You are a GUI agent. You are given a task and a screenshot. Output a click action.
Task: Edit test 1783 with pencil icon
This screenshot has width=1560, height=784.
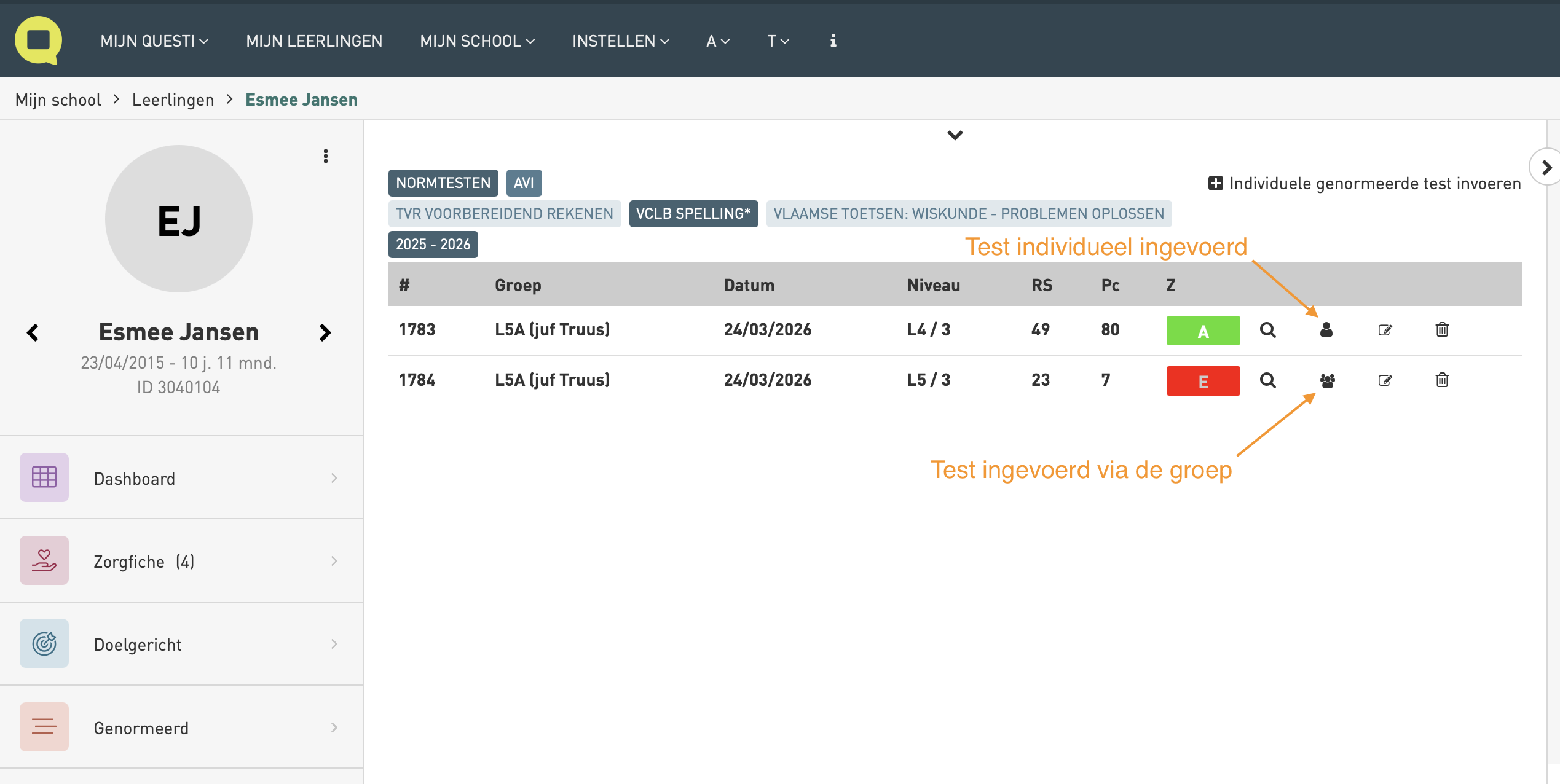click(1385, 330)
